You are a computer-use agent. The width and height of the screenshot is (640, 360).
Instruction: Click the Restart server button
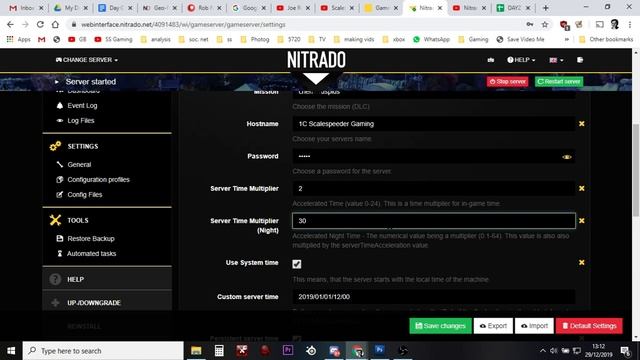(x=559, y=82)
